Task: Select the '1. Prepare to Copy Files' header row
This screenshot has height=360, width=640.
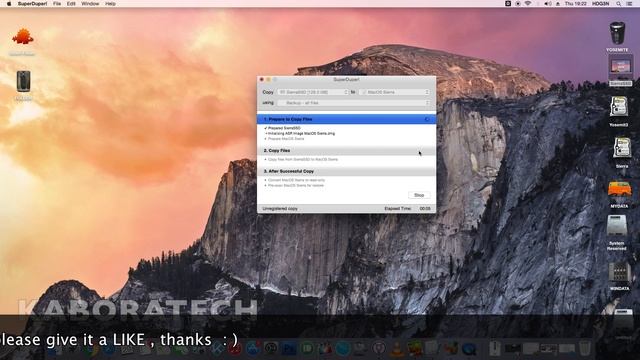Action: tap(346, 119)
